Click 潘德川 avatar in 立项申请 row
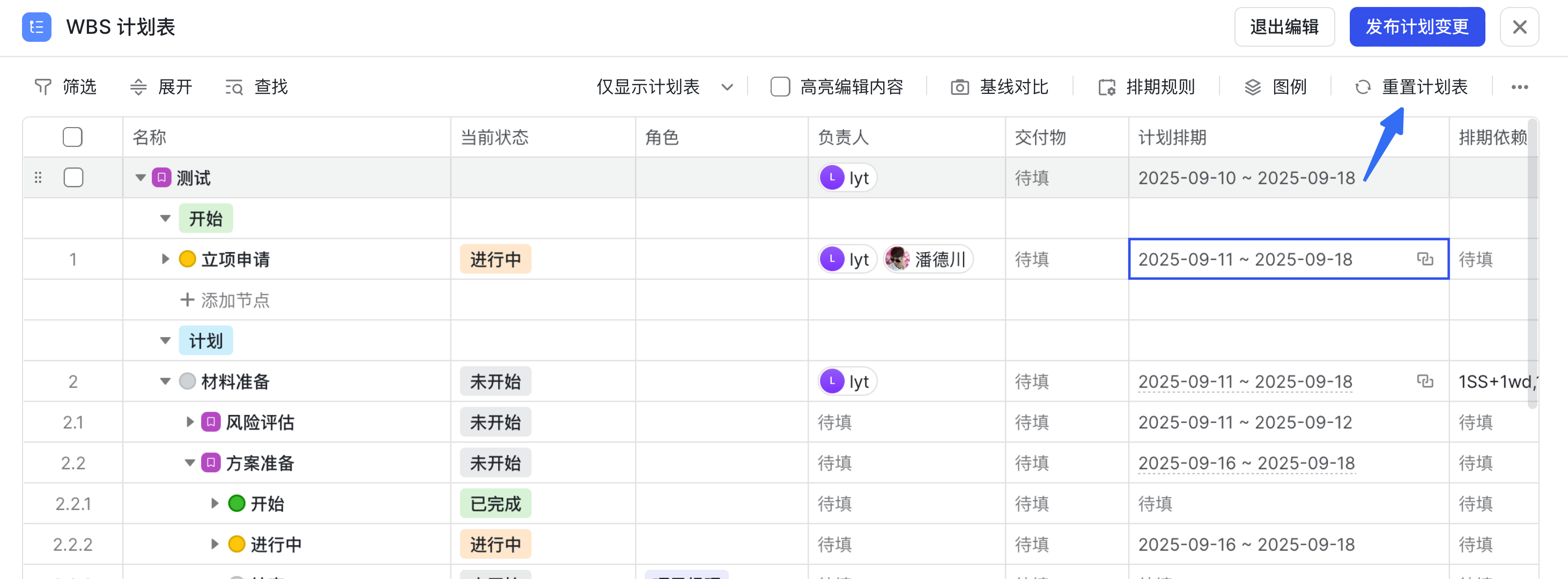This screenshot has width=1568, height=579. click(897, 259)
